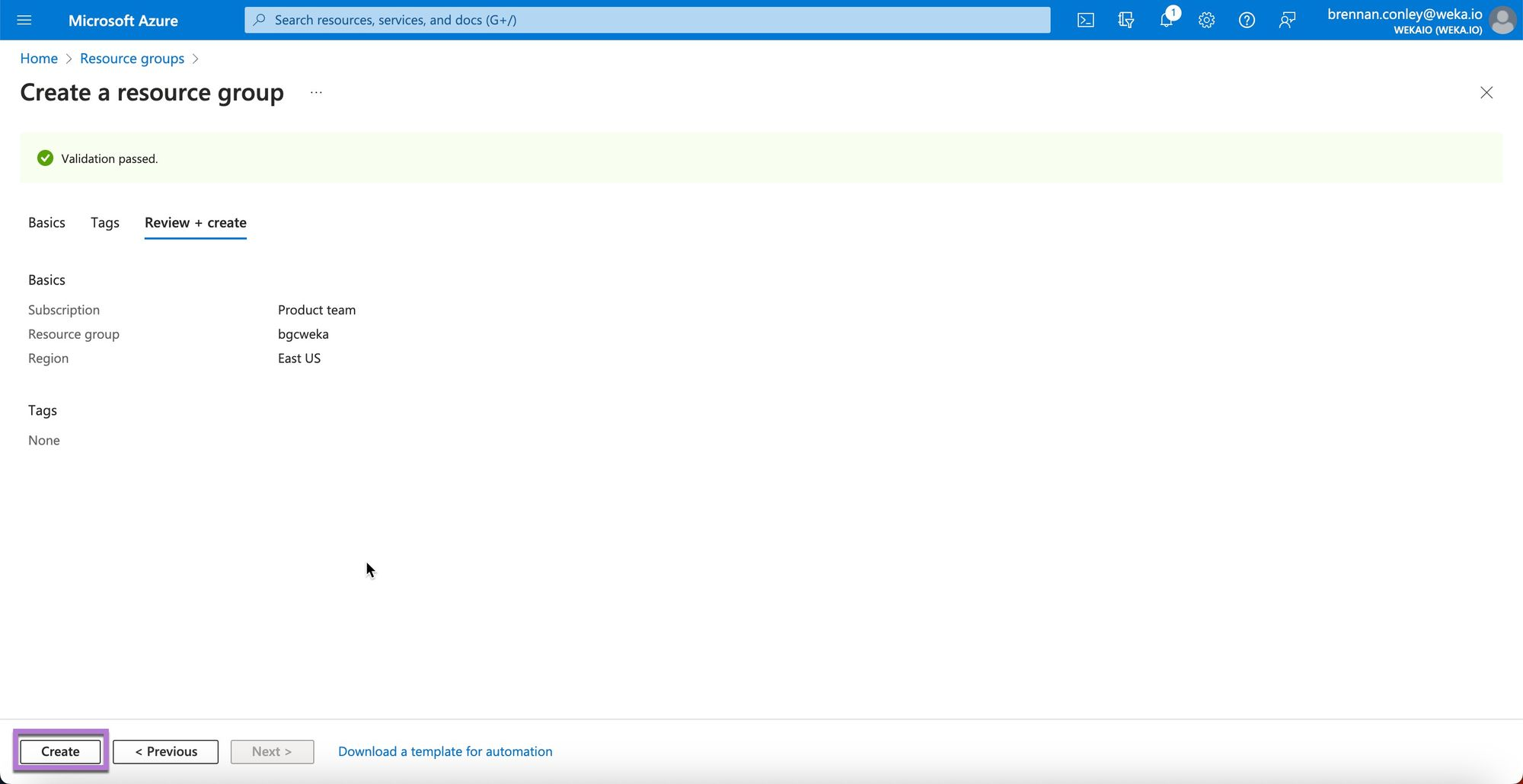Screen dimensions: 1523x784
Task: Click the user account avatar
Action: click(x=1502, y=21)
